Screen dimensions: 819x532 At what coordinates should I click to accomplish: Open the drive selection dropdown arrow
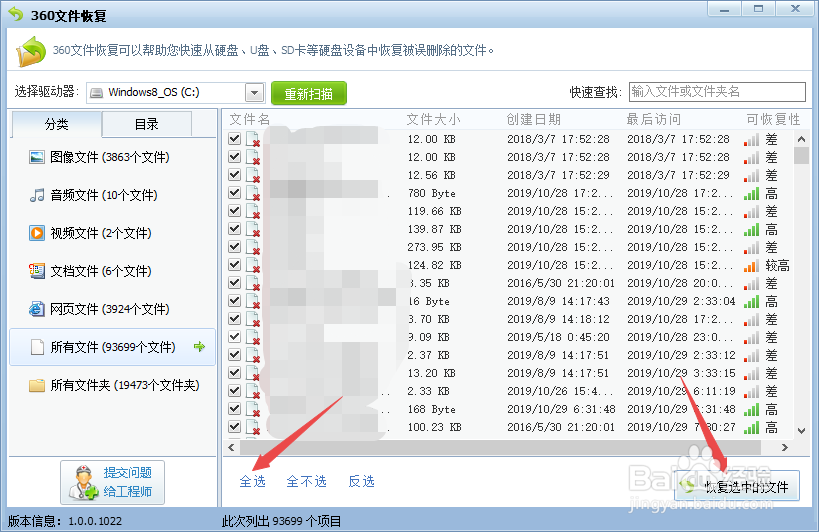click(254, 93)
